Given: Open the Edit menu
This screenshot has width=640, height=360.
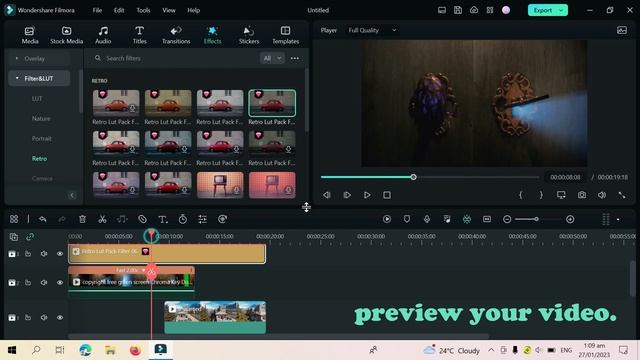Looking at the screenshot, I should click(119, 10).
